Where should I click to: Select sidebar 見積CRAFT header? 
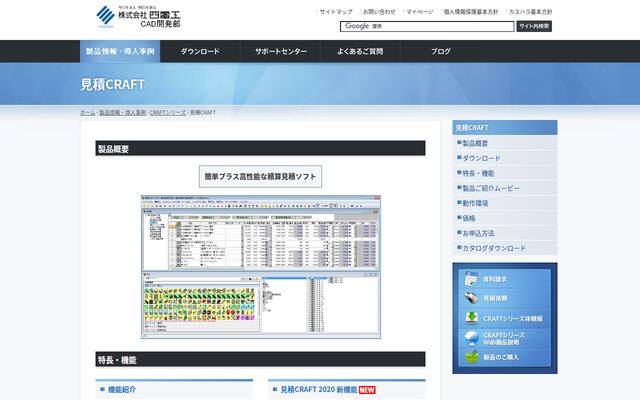(504, 127)
